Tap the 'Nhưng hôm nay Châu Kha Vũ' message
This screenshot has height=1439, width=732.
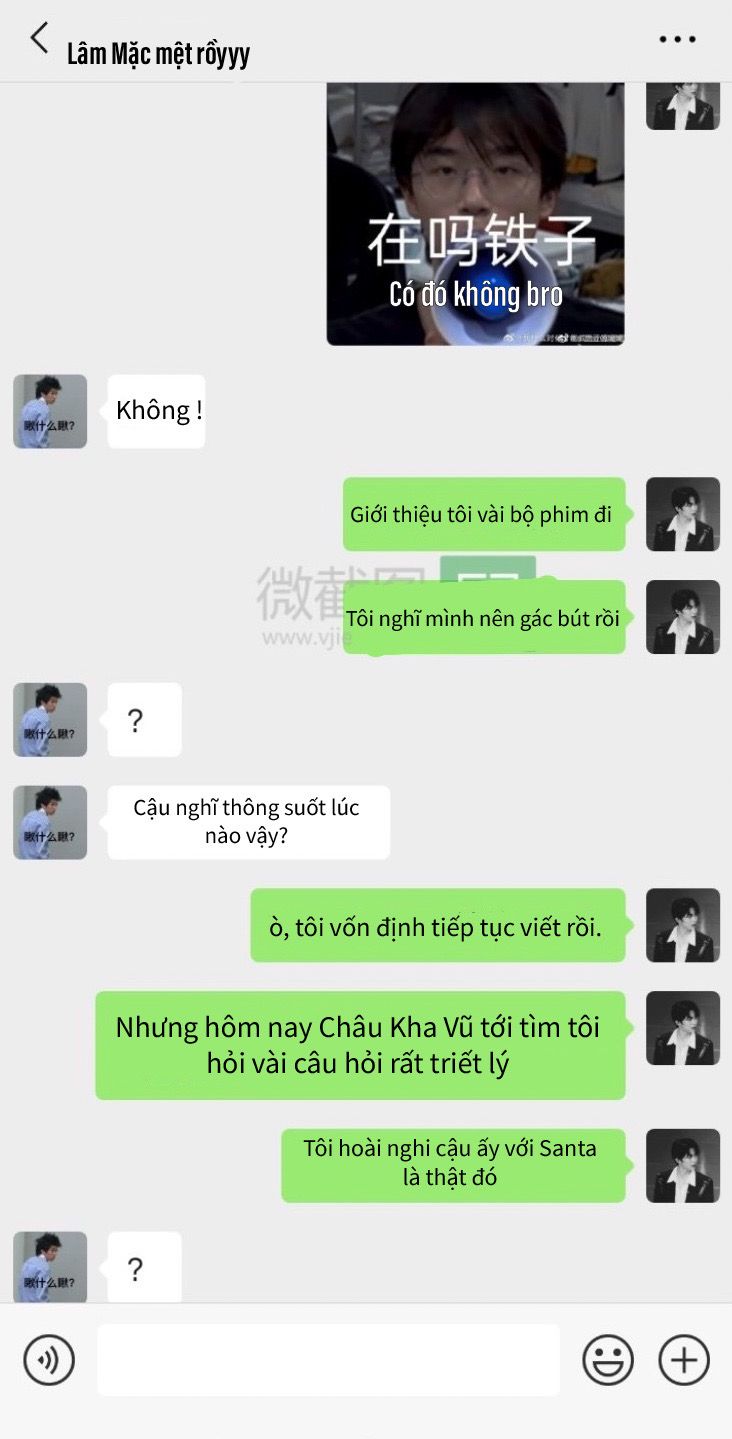(x=360, y=1045)
